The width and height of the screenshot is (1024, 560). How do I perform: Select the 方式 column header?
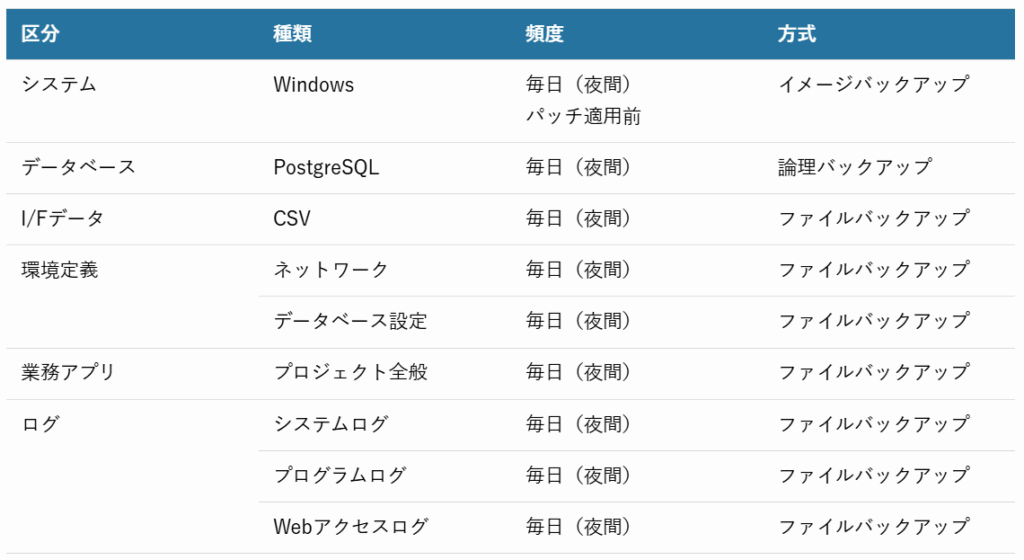[x=797, y=34]
